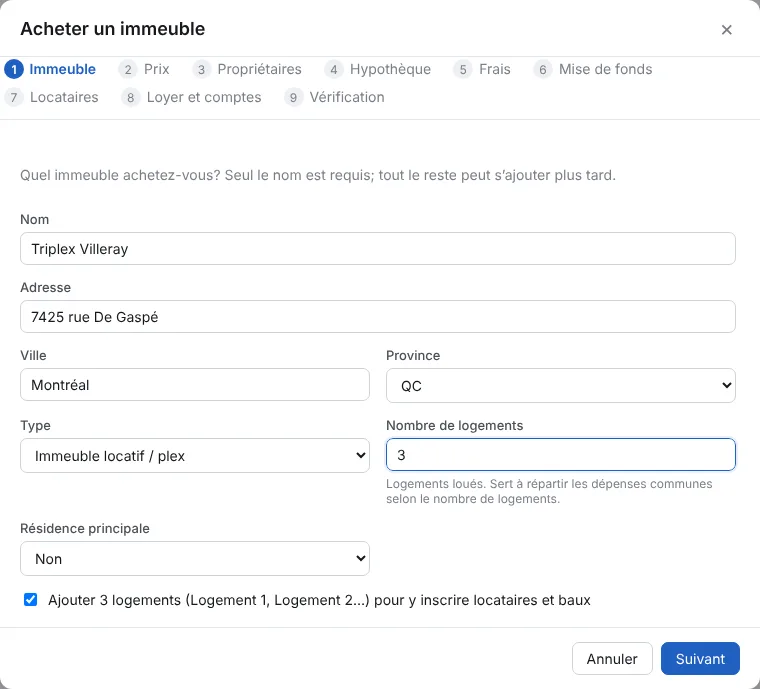The height and width of the screenshot is (689, 760).
Task: Select step 8 Loyer et comptes
Action: pos(191,97)
